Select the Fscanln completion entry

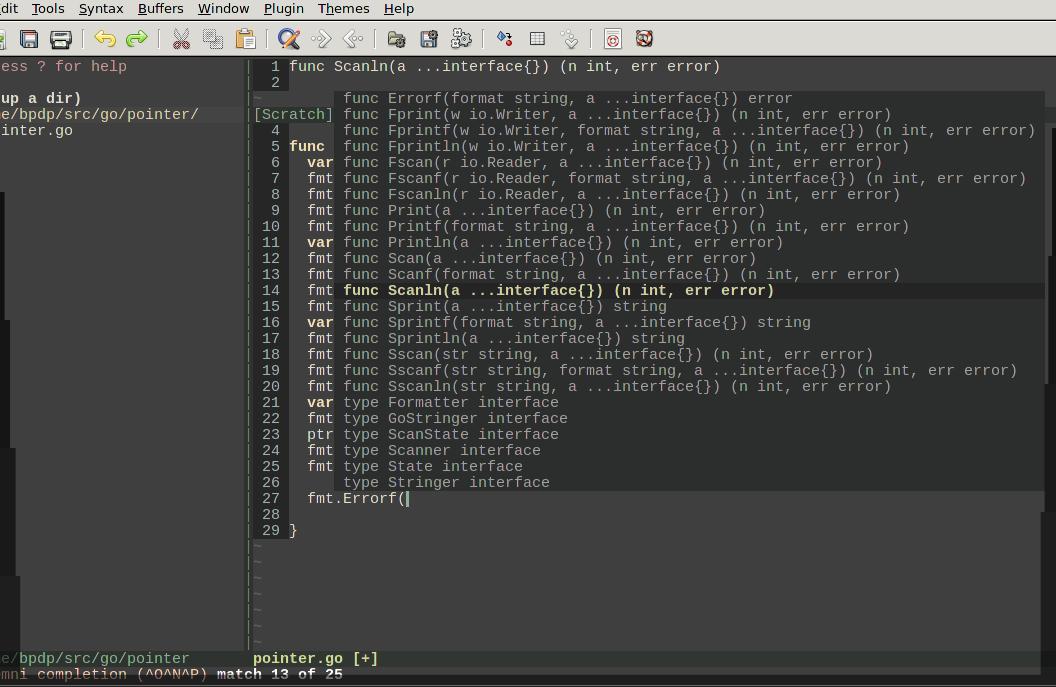689,195
